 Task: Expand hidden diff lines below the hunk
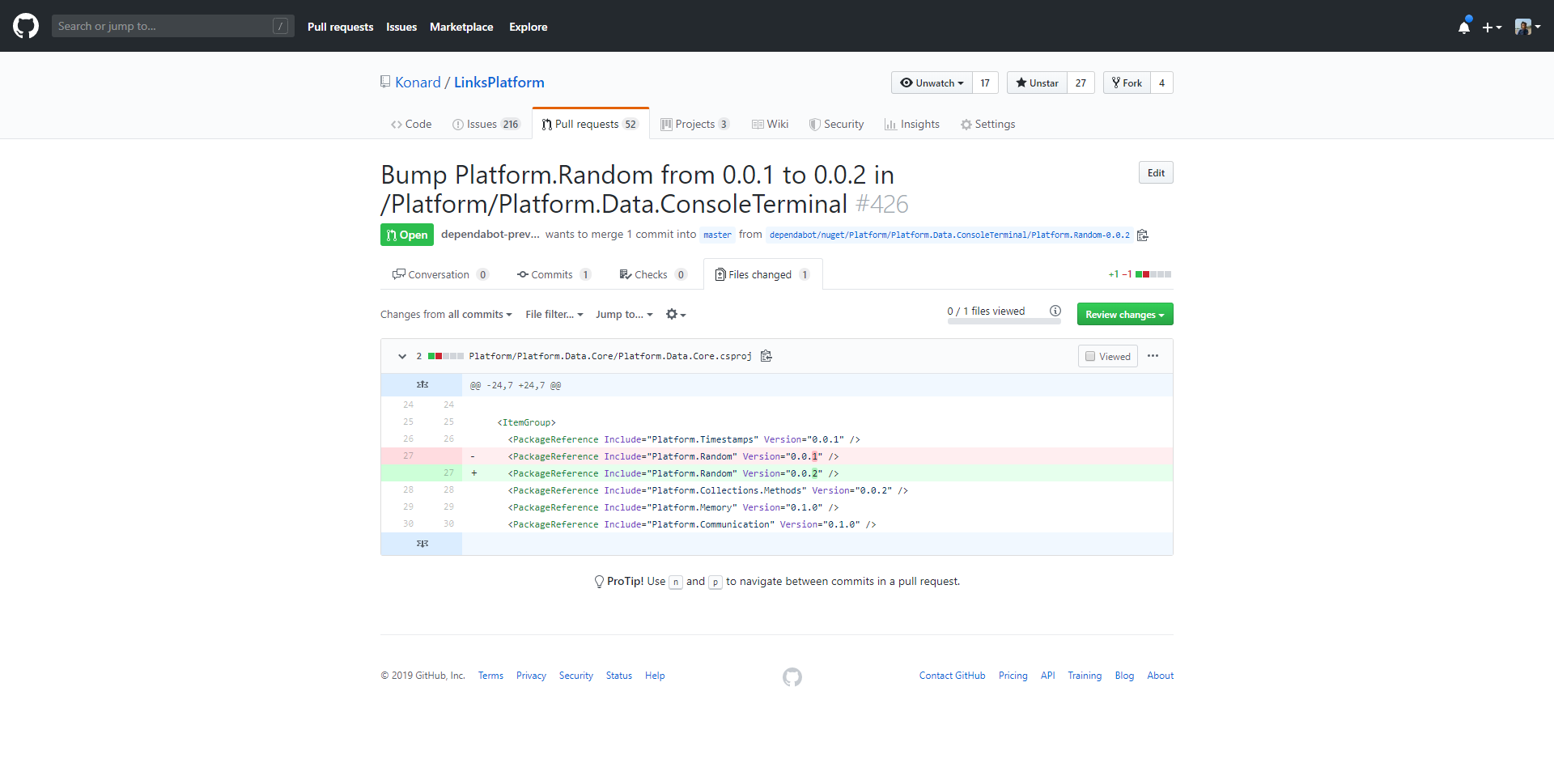coord(422,543)
